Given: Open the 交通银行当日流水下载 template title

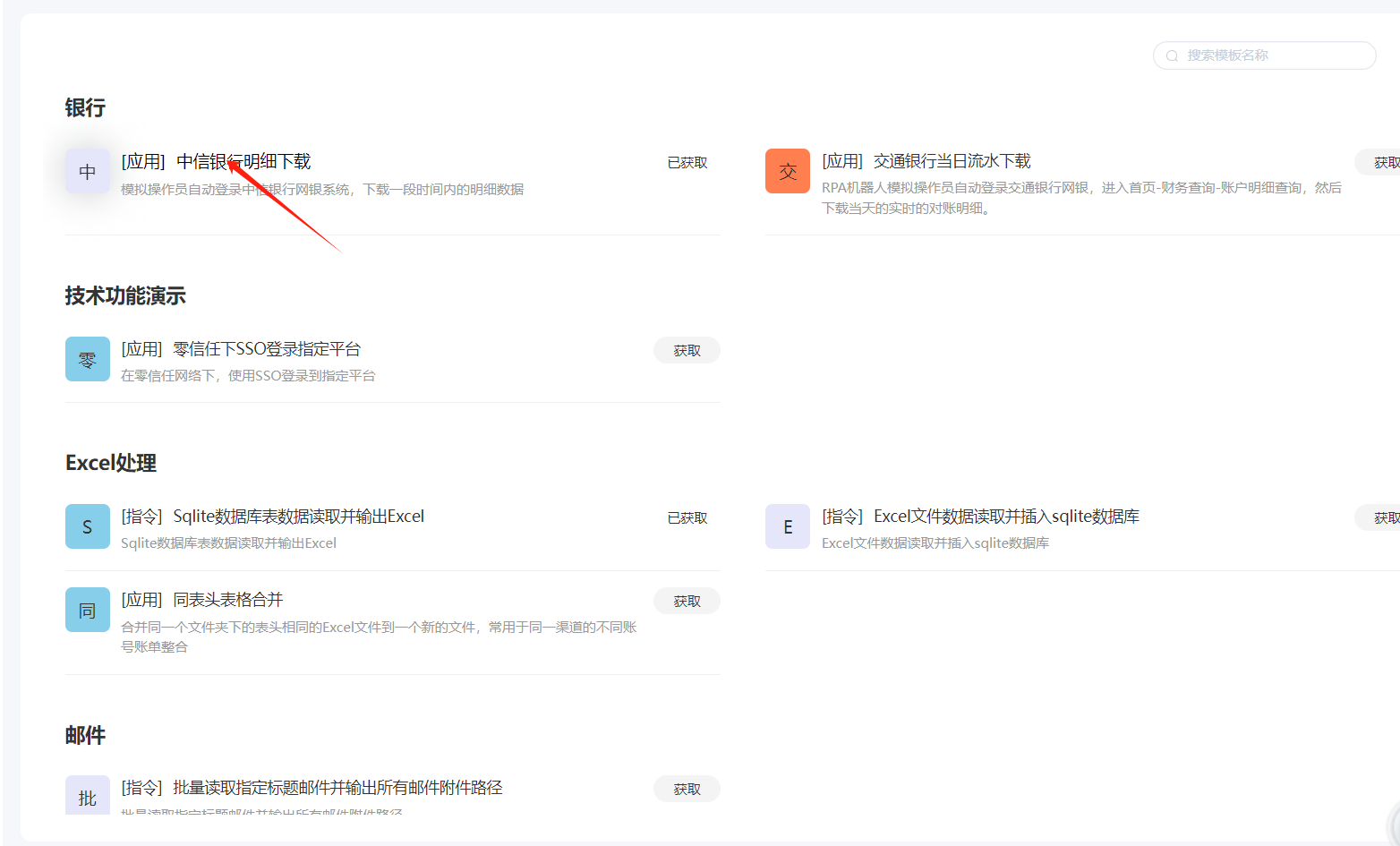Looking at the screenshot, I should click(926, 161).
